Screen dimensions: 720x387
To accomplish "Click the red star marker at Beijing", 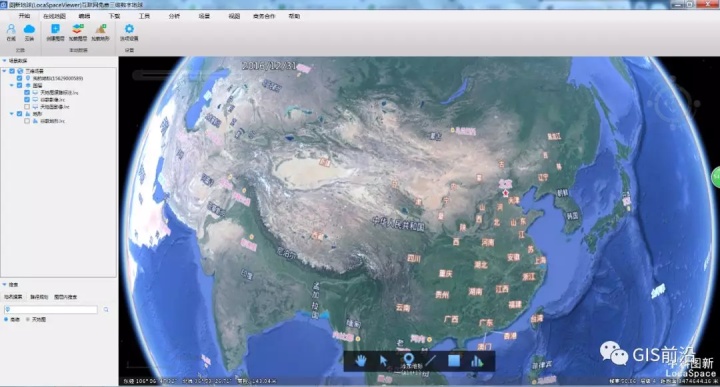I will click(506, 193).
